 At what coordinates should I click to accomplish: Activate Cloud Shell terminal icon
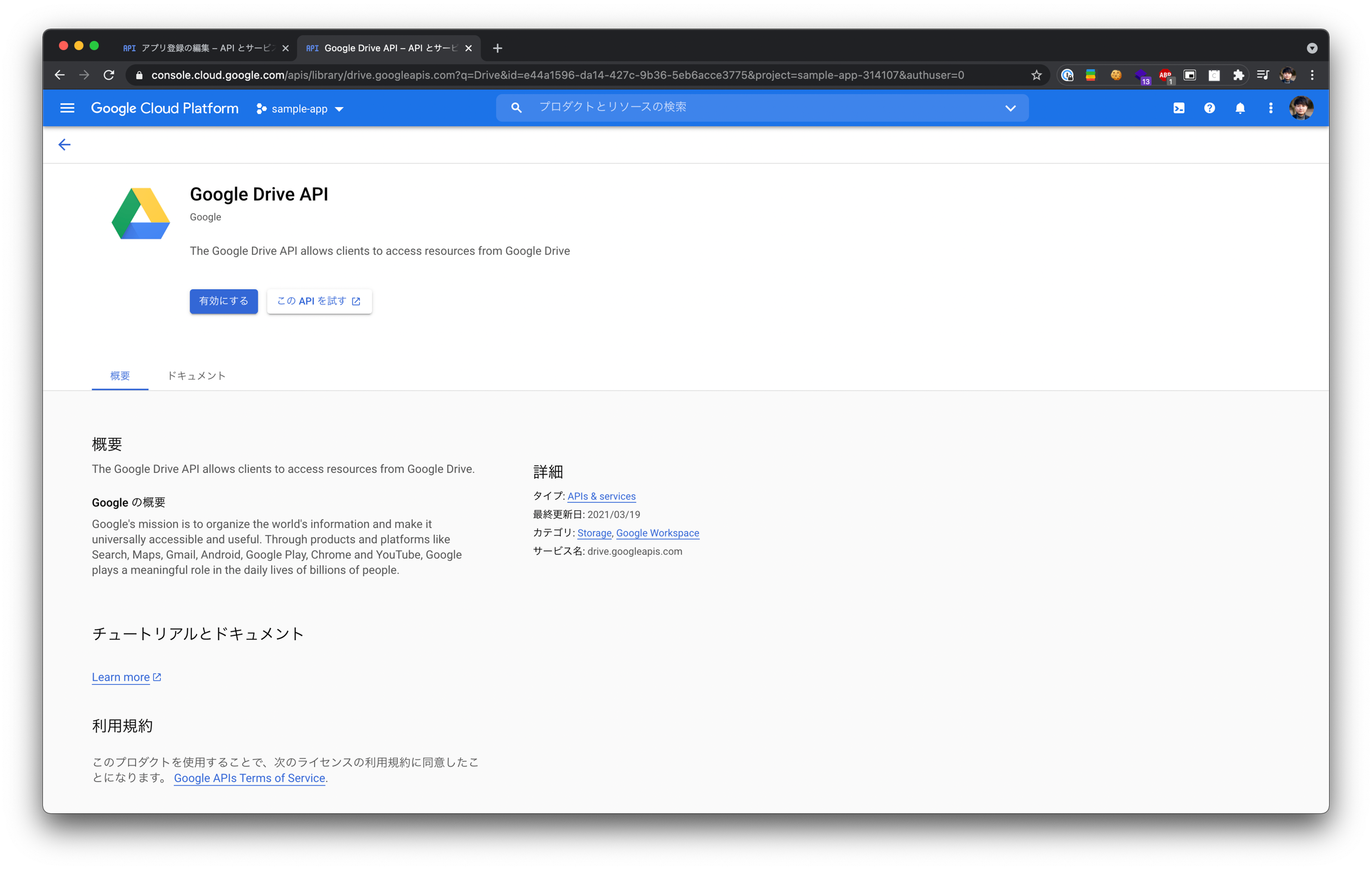click(x=1178, y=108)
